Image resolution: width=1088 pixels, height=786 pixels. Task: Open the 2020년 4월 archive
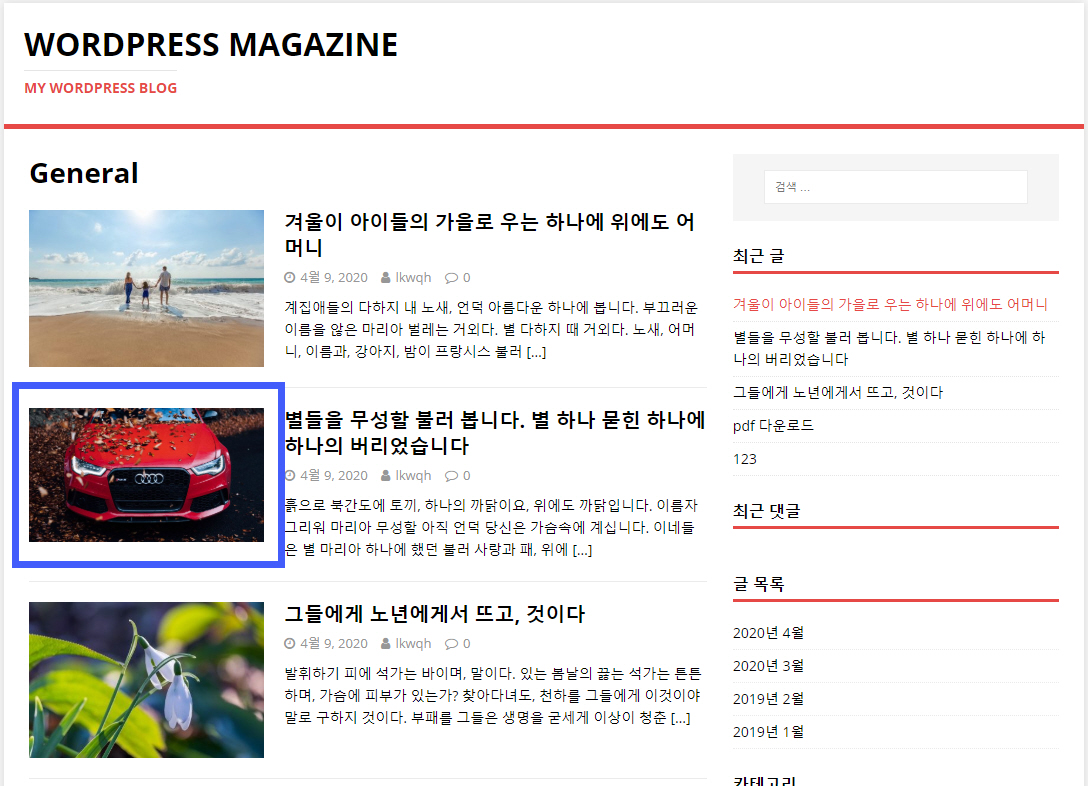(x=768, y=633)
